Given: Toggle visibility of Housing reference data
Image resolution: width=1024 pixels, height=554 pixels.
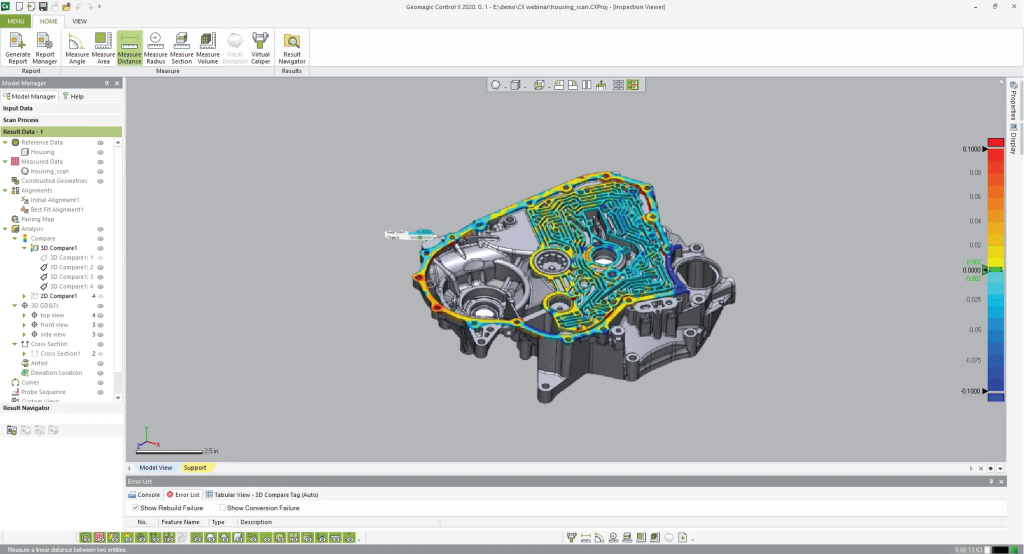Looking at the screenshot, I should pyautogui.click(x=100, y=152).
